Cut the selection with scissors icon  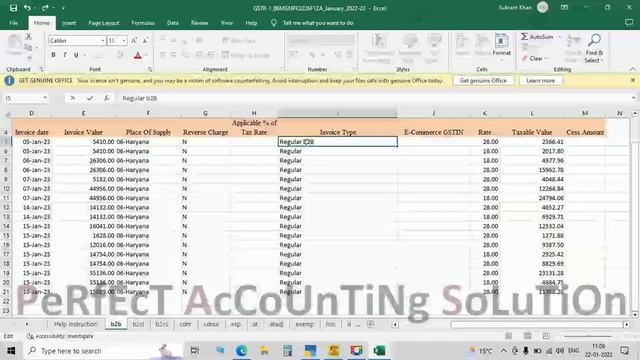coord(29,37)
